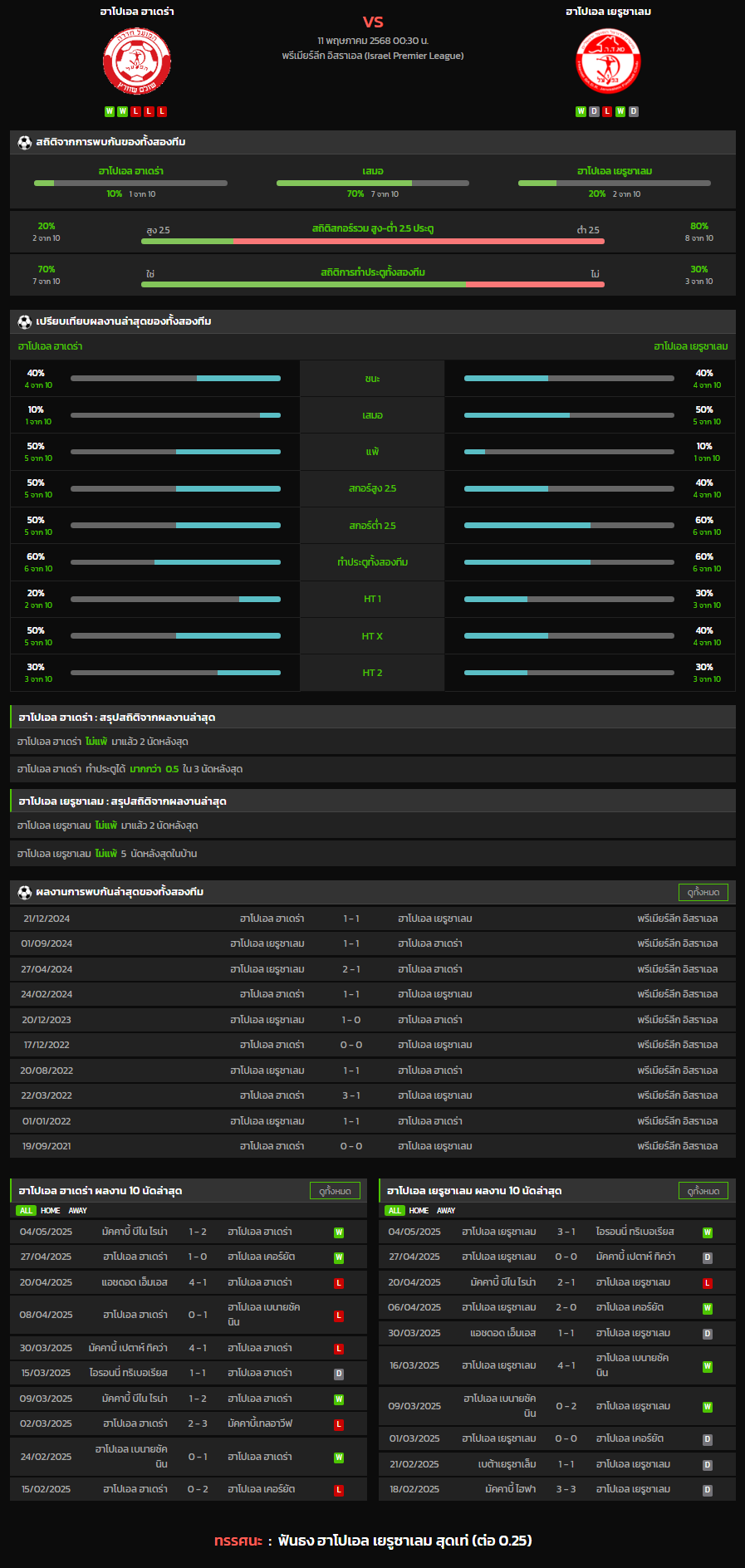
Task: Click the Hapoel Hadera team logo
Action: [137, 61]
